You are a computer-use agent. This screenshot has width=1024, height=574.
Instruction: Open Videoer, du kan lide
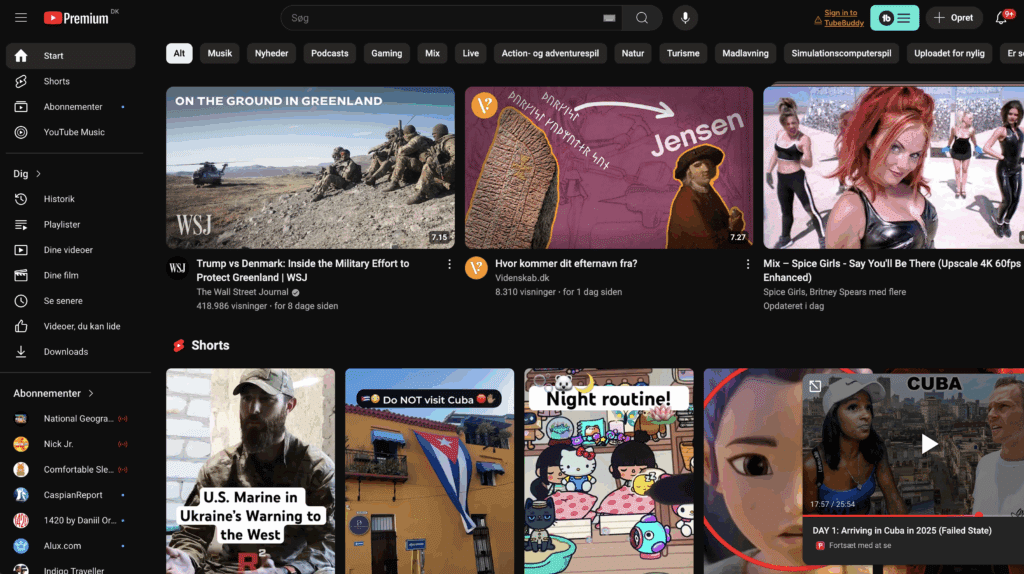[x=71, y=327]
